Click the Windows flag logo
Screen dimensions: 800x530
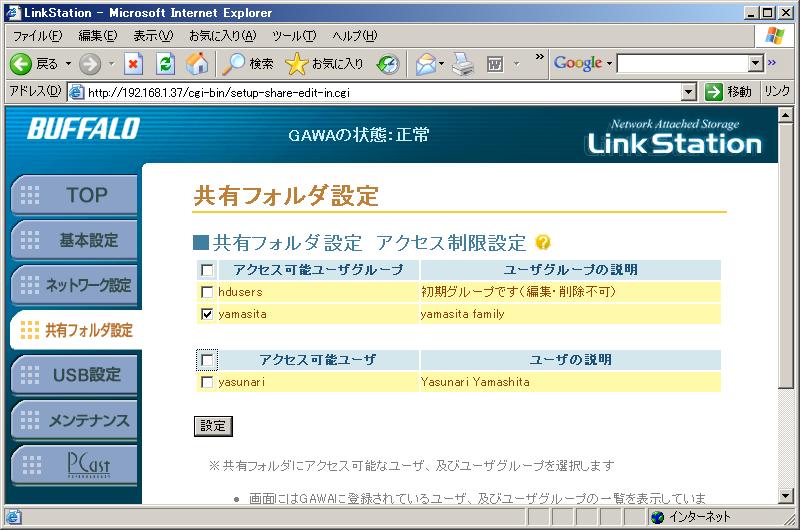click(x=774, y=36)
